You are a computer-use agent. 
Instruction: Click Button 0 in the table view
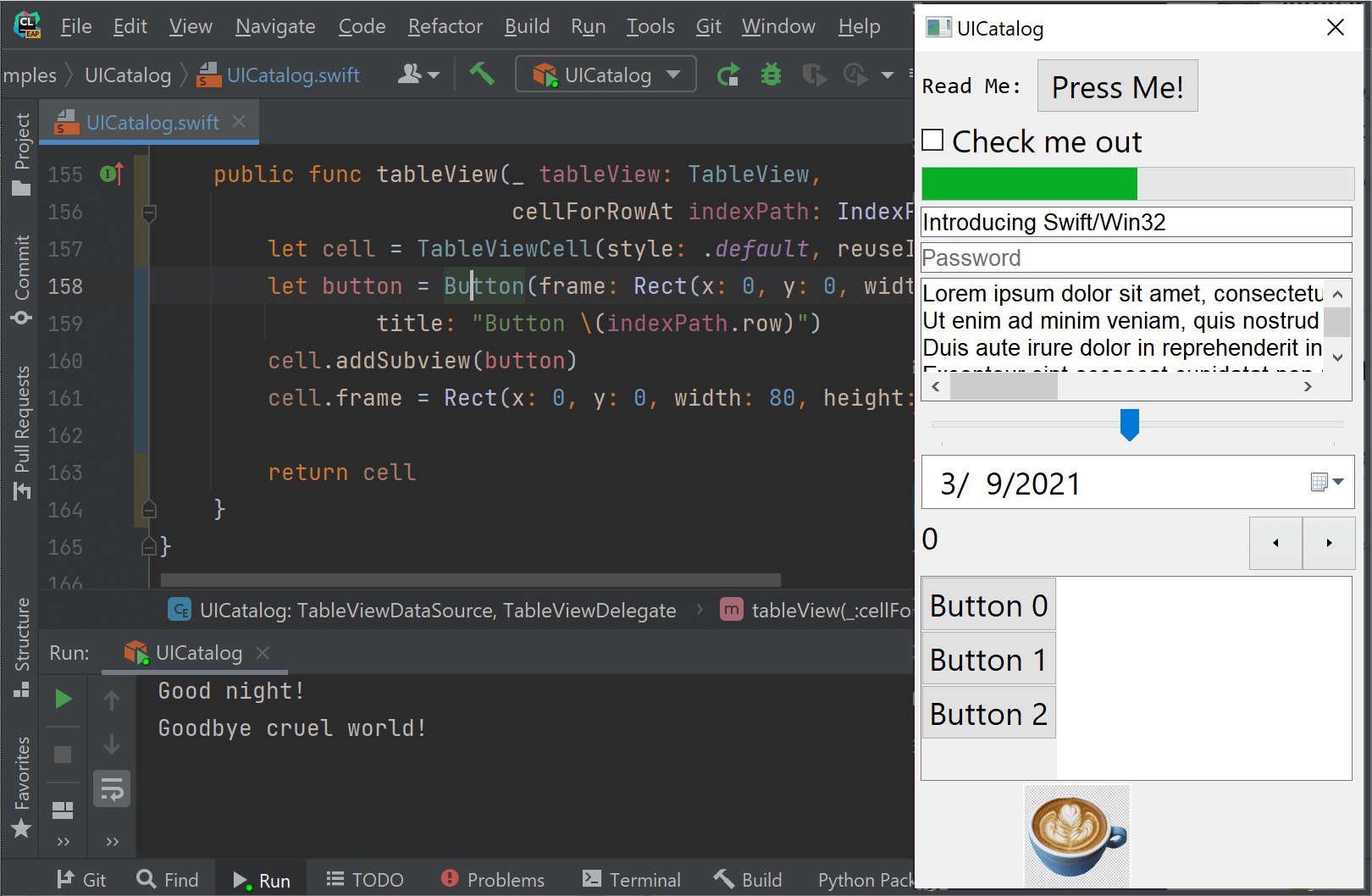pyautogui.click(x=988, y=605)
